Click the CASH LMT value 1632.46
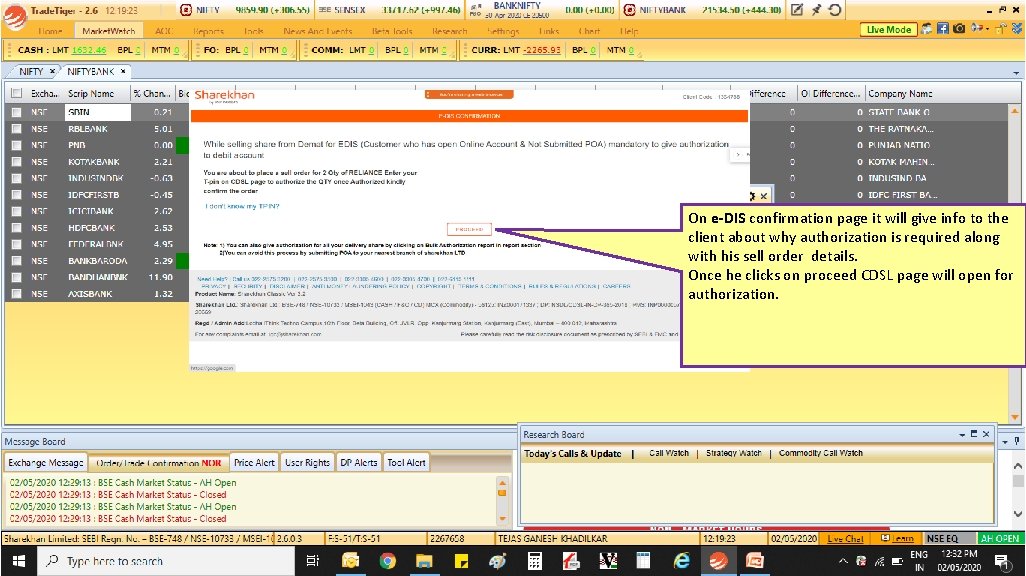1026x576 pixels. click(x=89, y=50)
